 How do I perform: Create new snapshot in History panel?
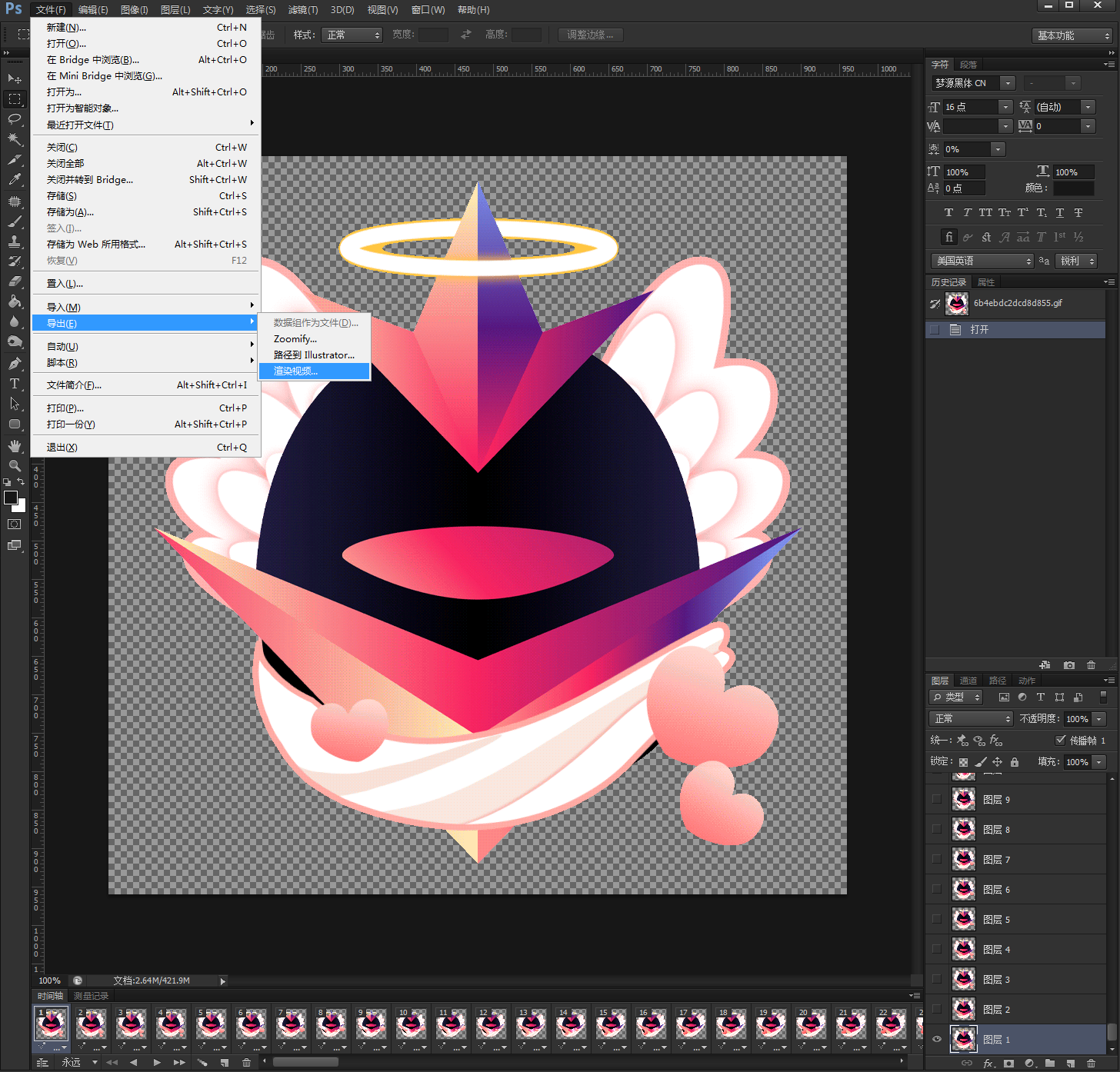pyautogui.click(x=1068, y=665)
